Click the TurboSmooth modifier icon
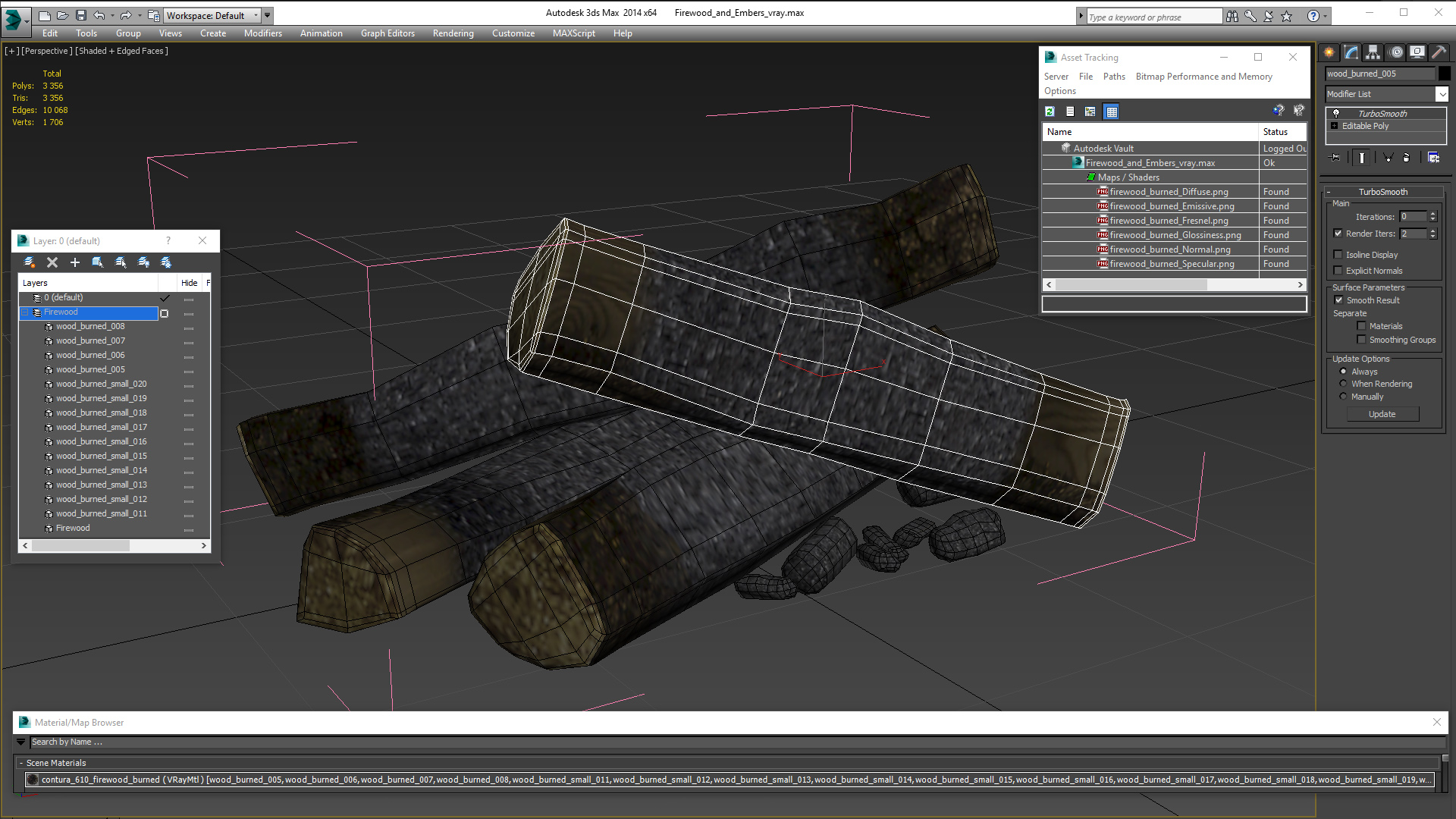This screenshot has width=1456, height=819. [x=1336, y=112]
